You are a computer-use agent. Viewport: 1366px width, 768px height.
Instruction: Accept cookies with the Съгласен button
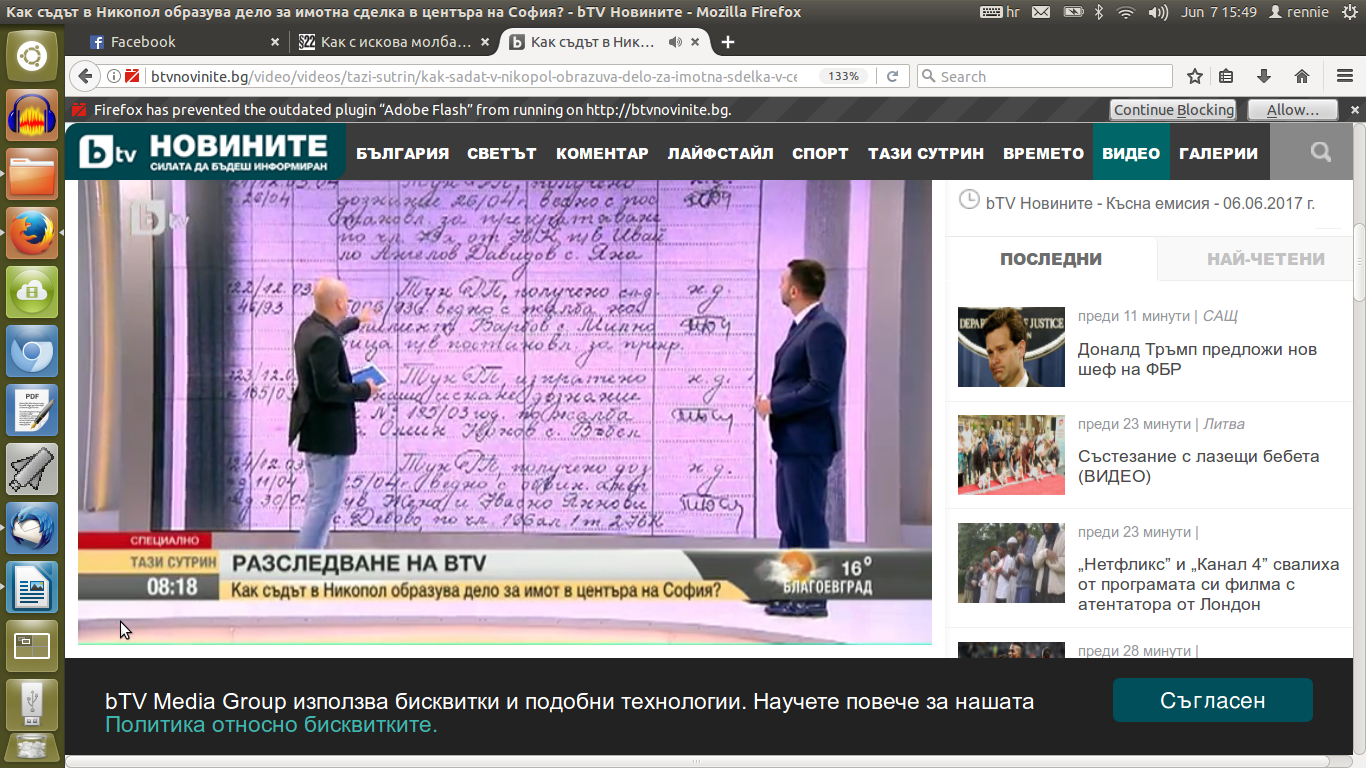click(x=1213, y=700)
